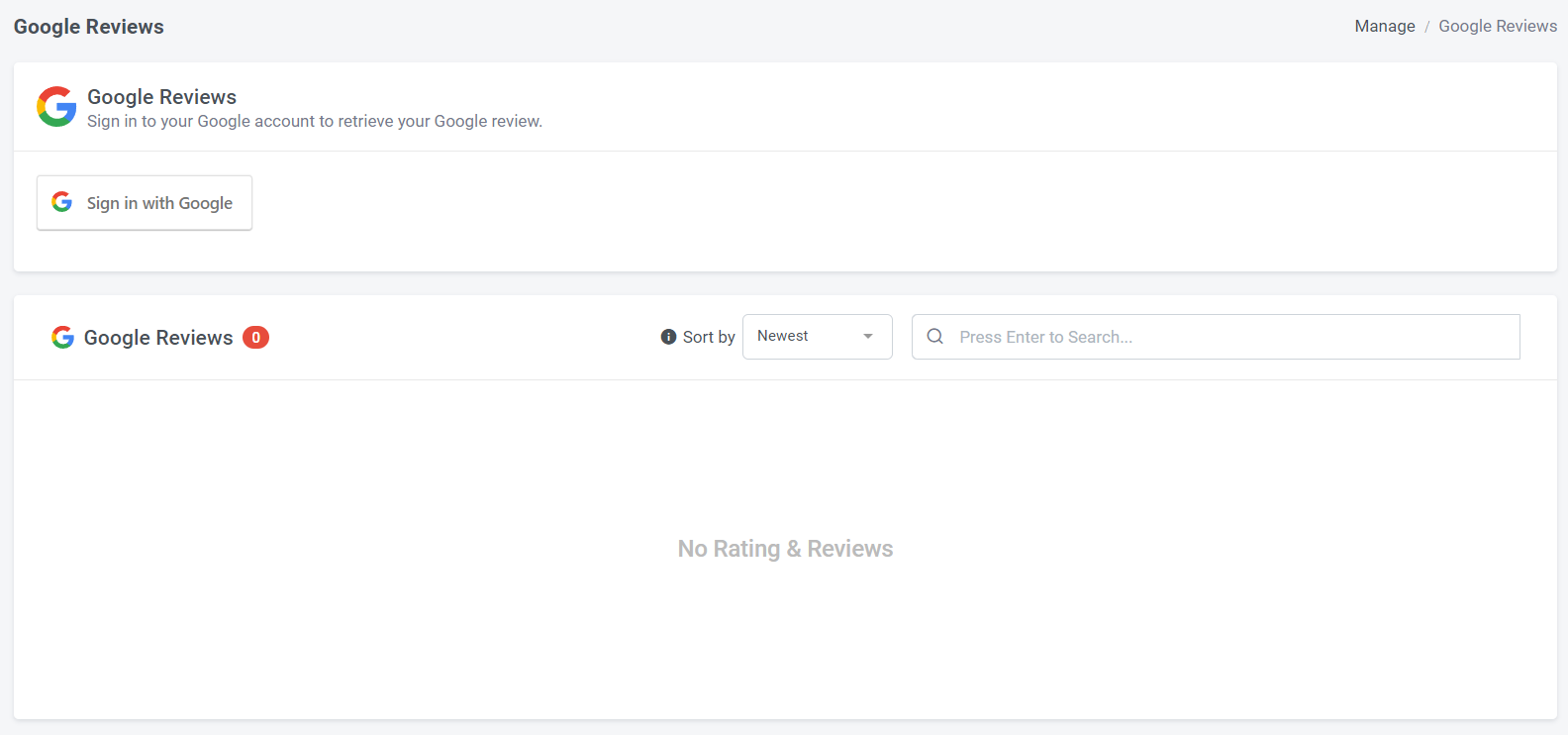The image size is (1568, 735).
Task: Open the Newest sort dropdown
Action: [817, 337]
